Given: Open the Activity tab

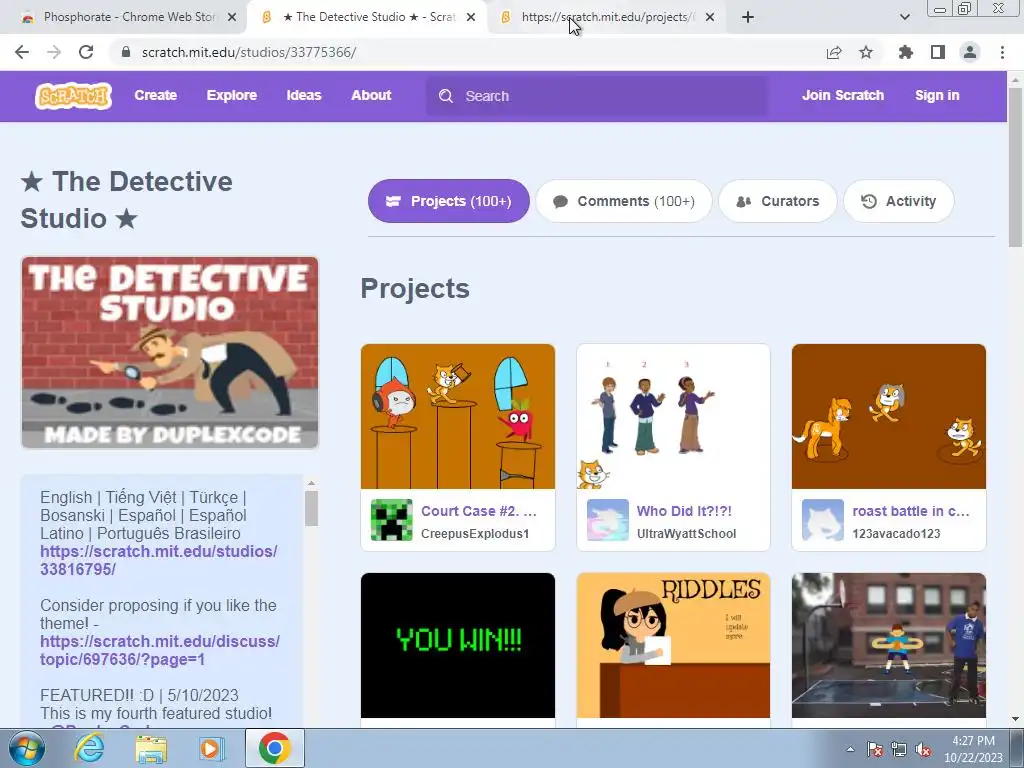Looking at the screenshot, I should (899, 201).
